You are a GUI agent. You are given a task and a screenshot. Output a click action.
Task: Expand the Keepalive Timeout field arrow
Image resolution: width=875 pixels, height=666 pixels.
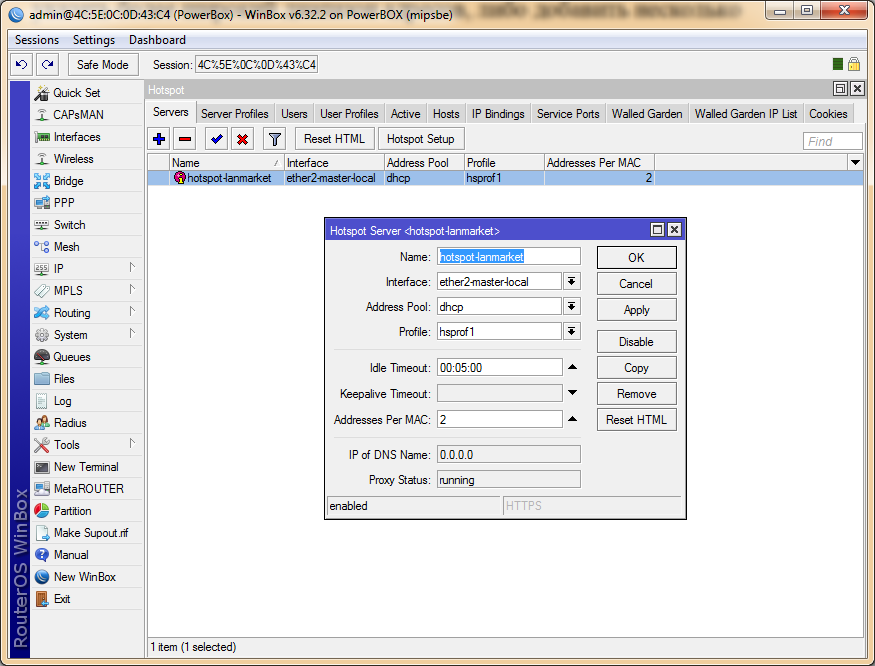[572, 393]
